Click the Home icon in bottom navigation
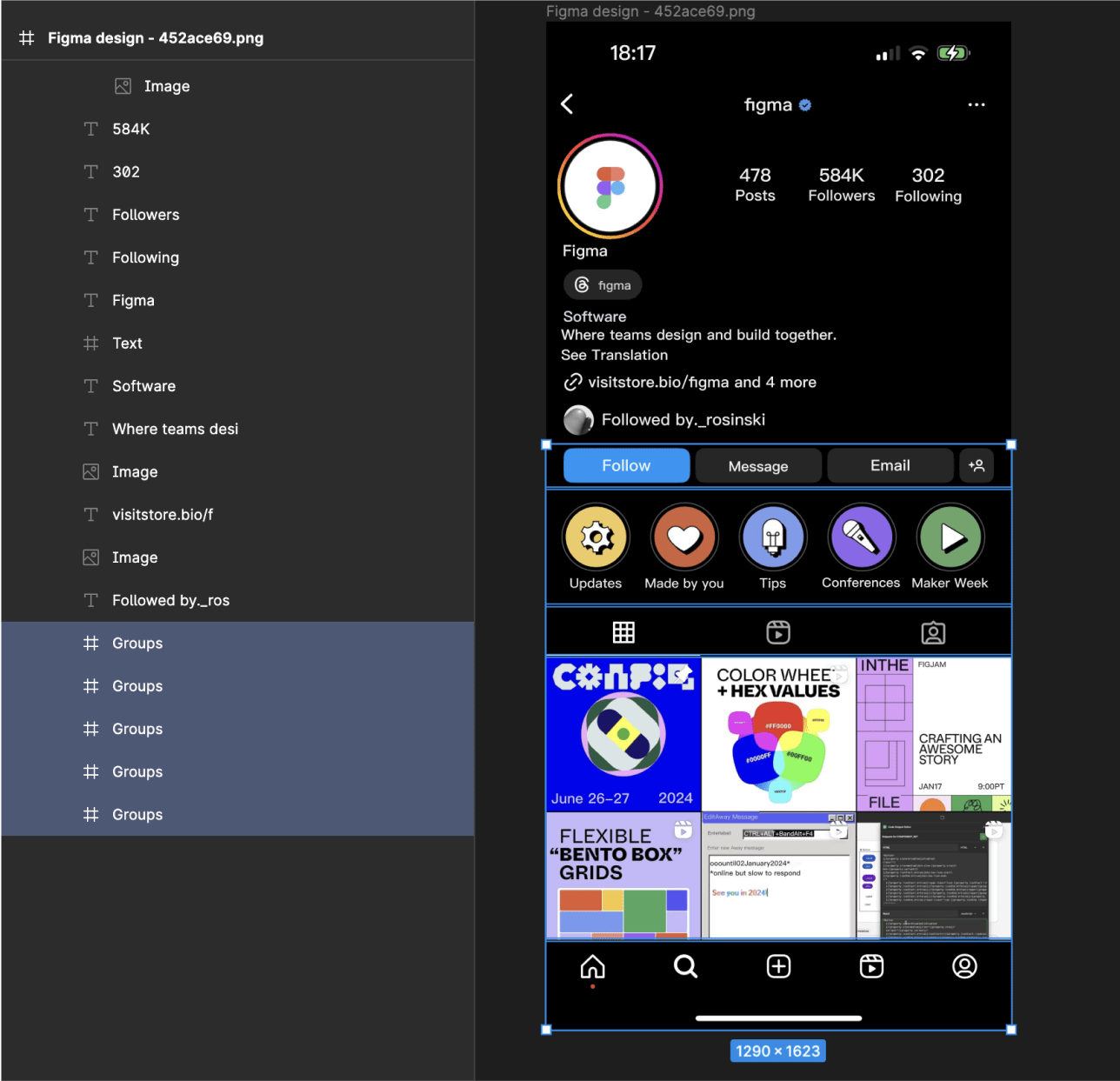 coord(593,966)
